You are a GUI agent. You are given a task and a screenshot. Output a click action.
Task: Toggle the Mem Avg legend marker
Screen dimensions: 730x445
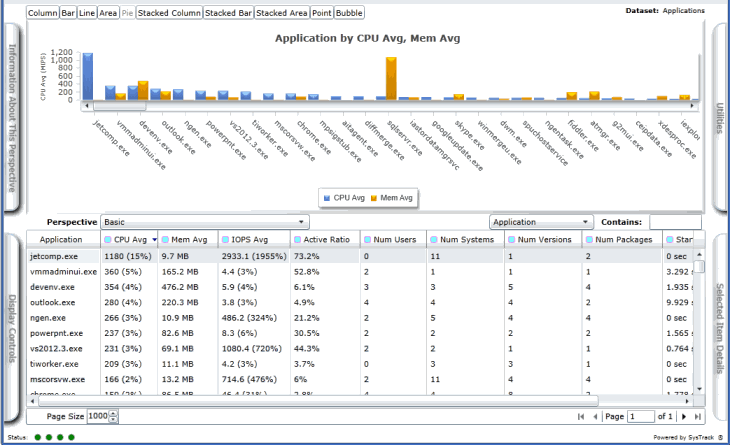pyautogui.click(x=374, y=198)
